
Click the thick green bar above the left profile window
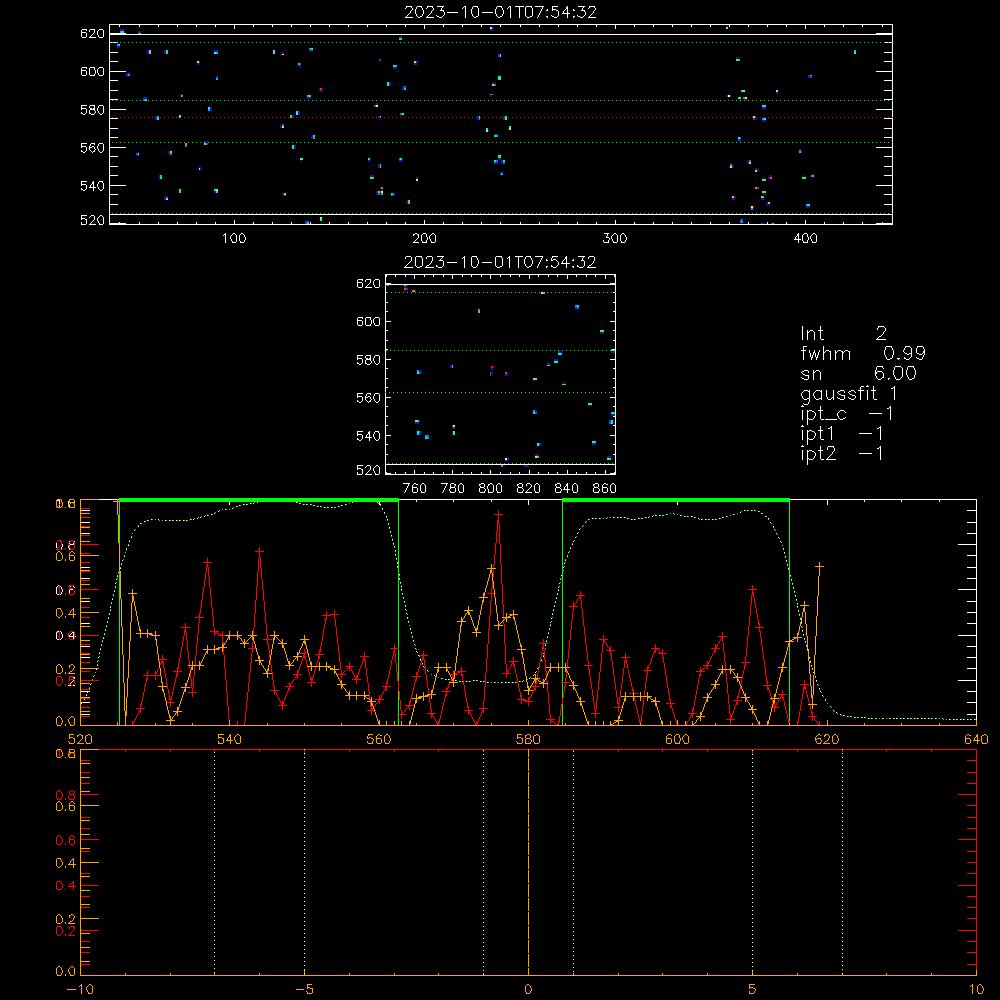point(259,501)
